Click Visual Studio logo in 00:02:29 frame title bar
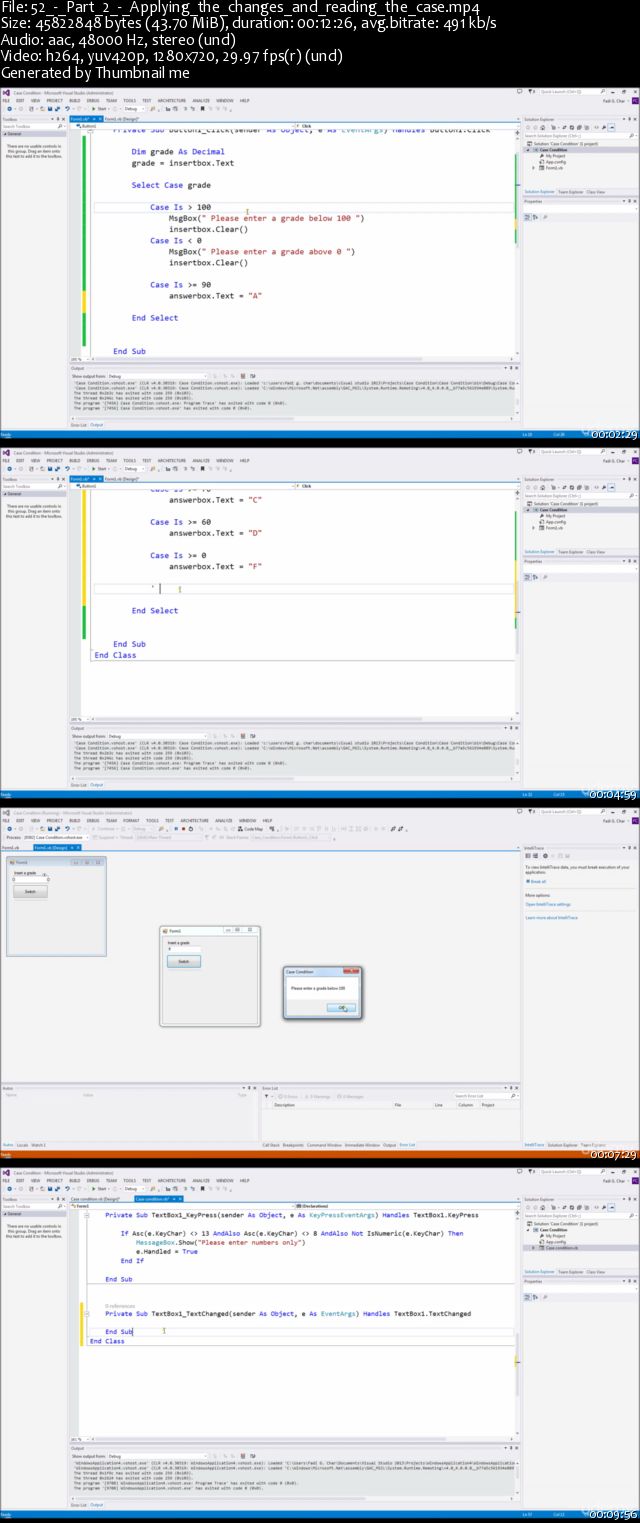The image size is (640, 1523). coord(5,91)
